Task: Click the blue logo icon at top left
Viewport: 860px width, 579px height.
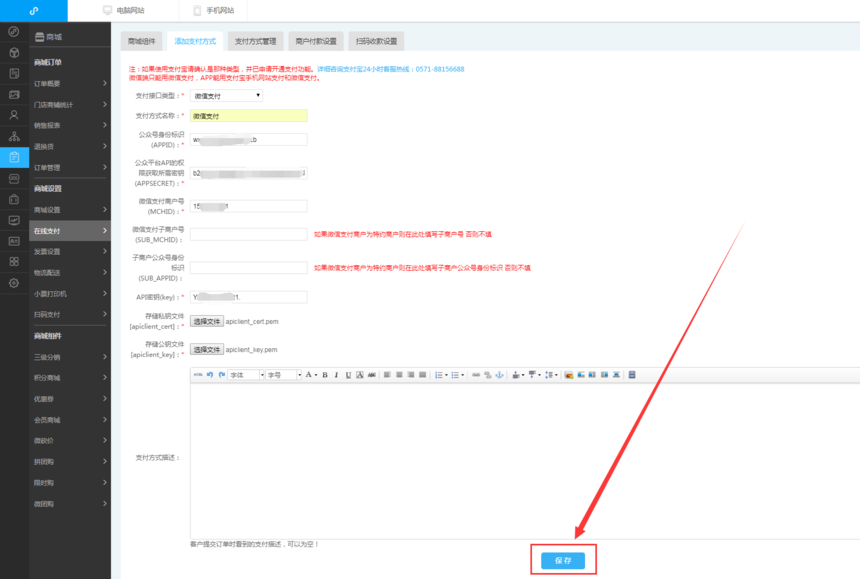Action: point(34,10)
